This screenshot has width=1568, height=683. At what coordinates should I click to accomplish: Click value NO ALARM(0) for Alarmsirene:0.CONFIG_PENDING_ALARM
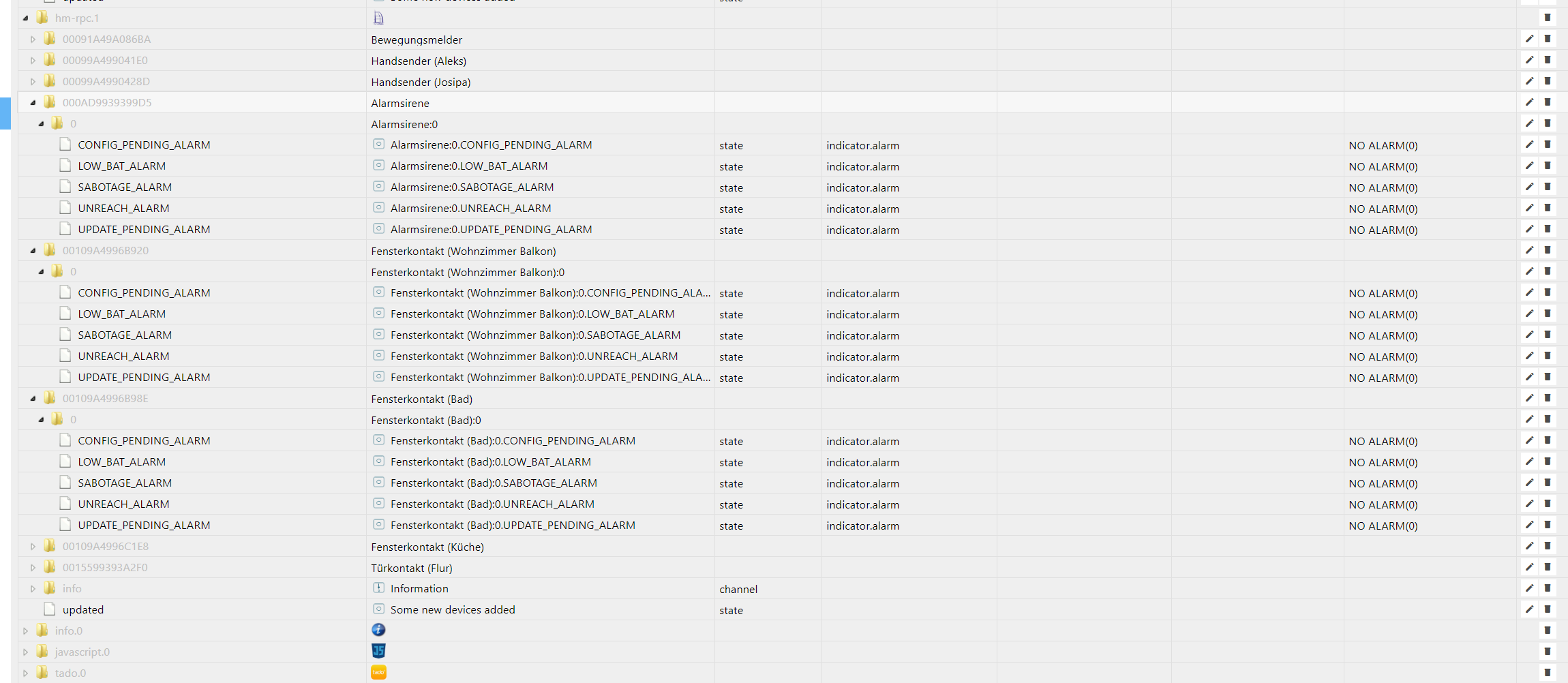click(1383, 145)
